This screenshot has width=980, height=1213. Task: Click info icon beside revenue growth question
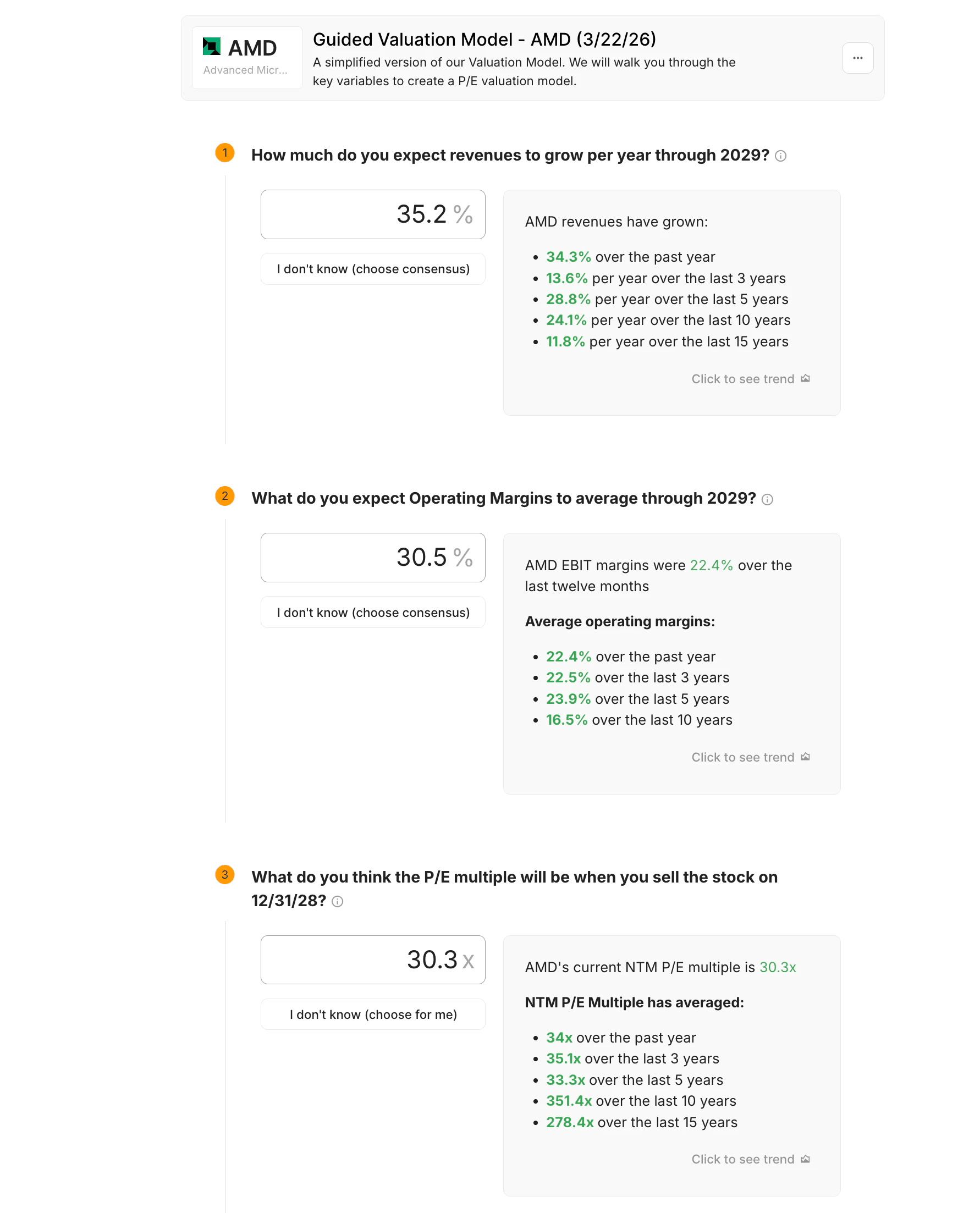point(780,156)
